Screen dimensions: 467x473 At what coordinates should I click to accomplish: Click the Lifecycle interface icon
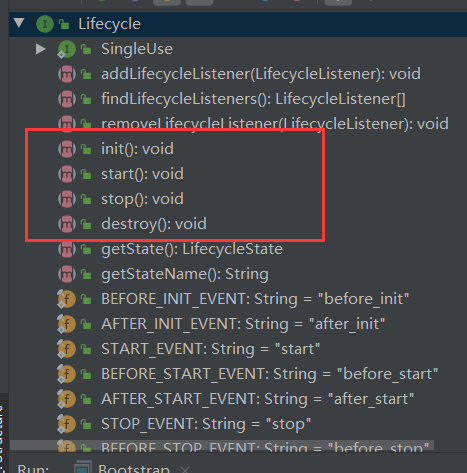coord(45,24)
